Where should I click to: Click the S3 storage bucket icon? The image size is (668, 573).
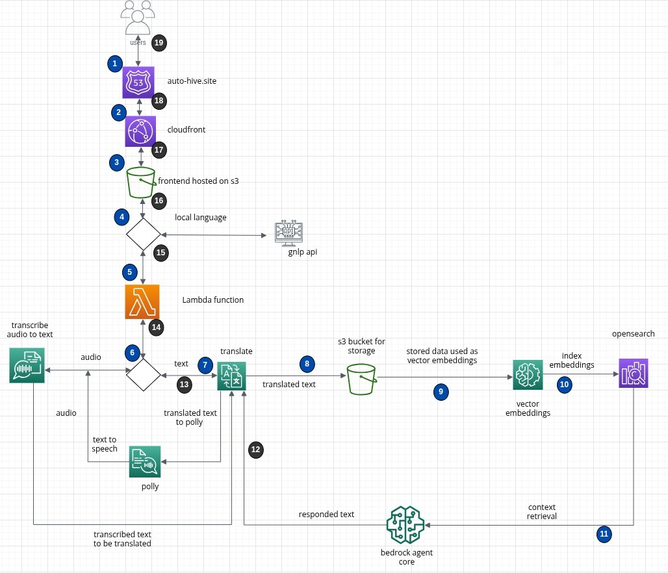click(x=361, y=379)
